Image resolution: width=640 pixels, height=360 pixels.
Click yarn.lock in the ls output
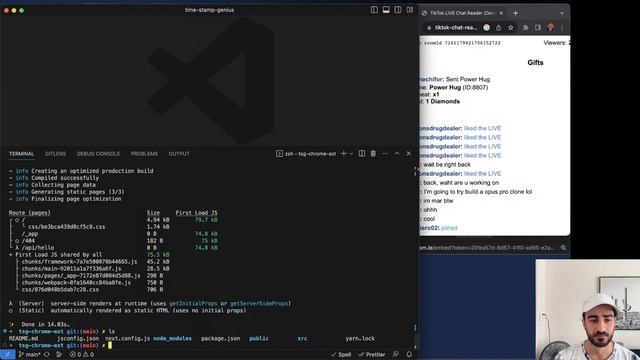click(x=360, y=338)
